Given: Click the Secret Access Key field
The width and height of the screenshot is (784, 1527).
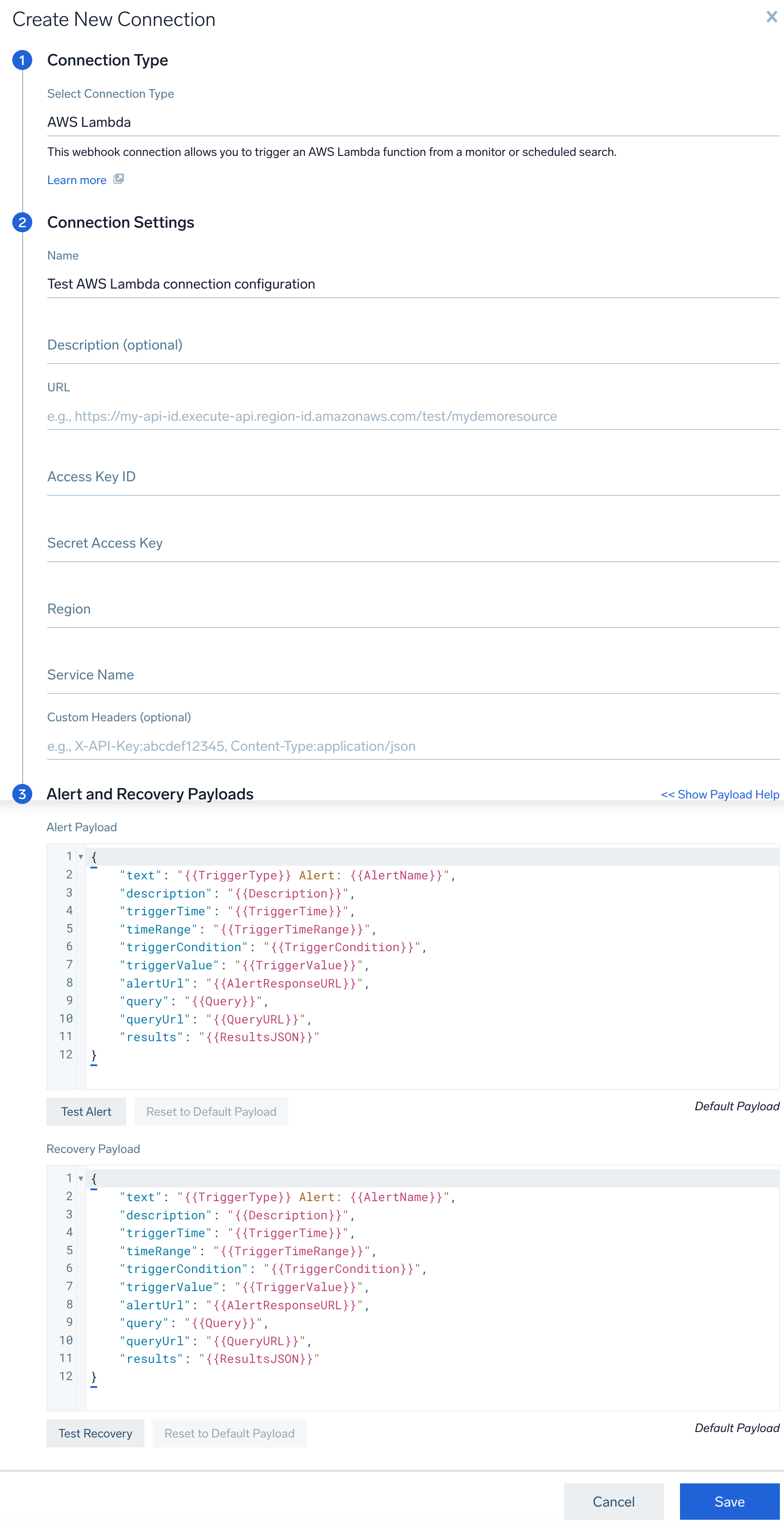Looking at the screenshot, I should [x=412, y=543].
